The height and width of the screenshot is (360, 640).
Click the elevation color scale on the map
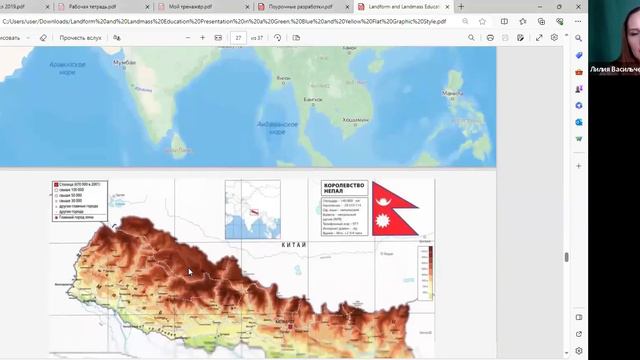pyautogui.click(x=425, y=273)
